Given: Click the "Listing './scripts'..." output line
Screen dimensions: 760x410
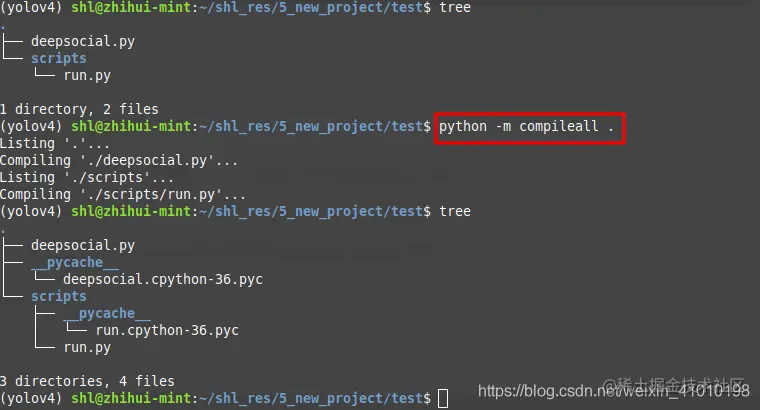Looking at the screenshot, I should point(86,177).
